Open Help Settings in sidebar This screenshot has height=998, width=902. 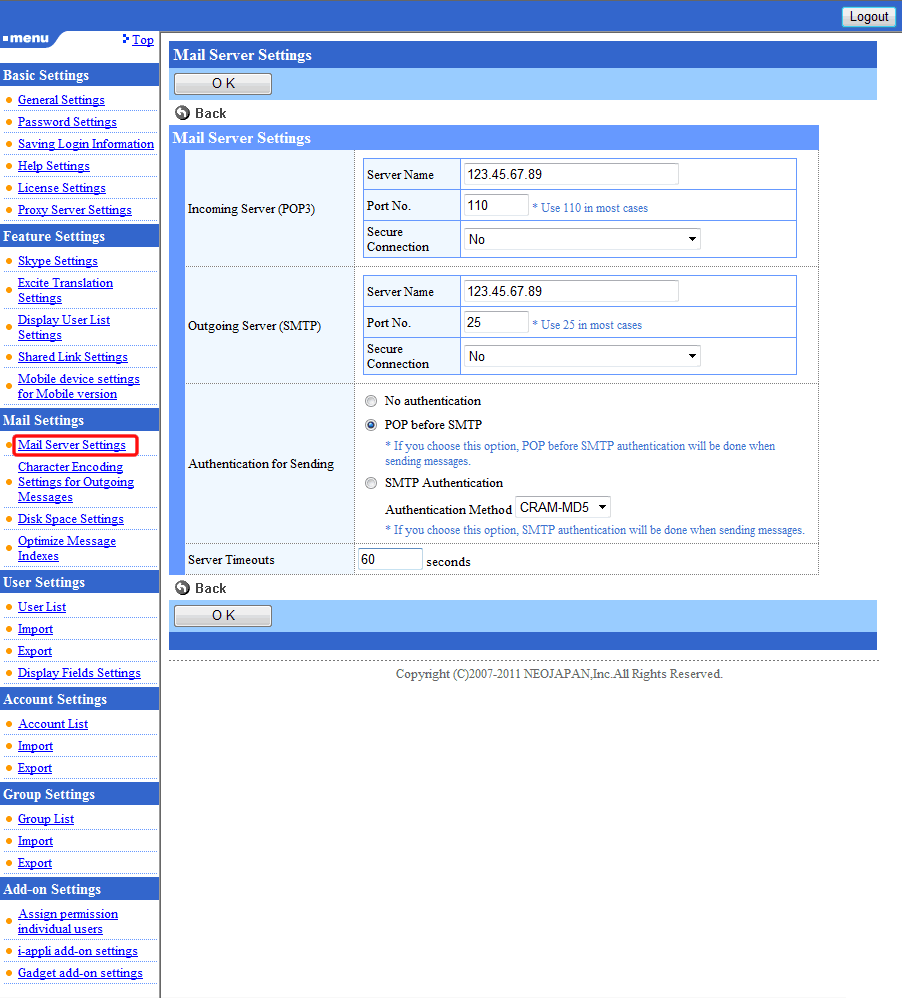click(x=53, y=165)
